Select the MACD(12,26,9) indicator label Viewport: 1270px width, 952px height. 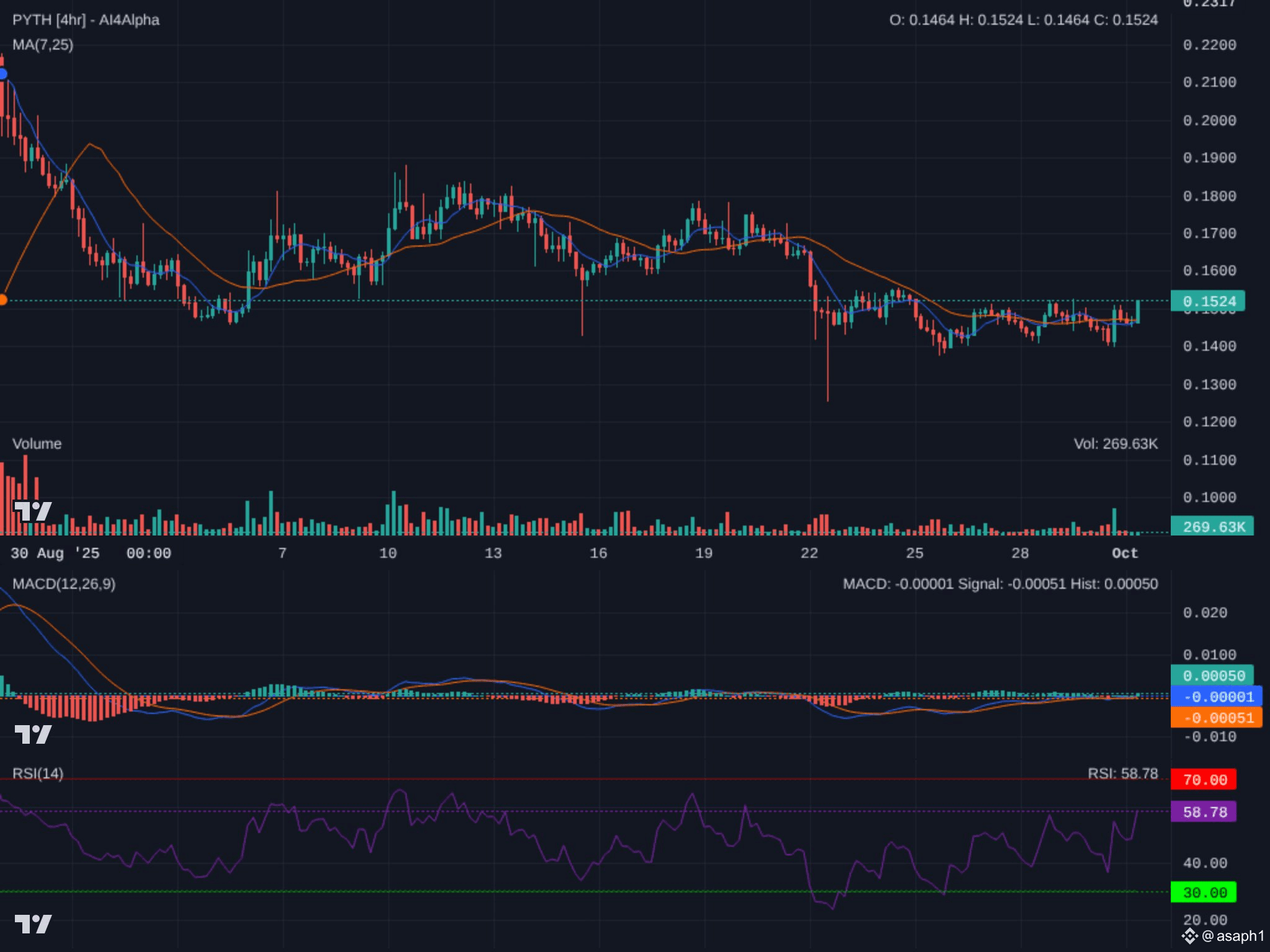[64, 584]
